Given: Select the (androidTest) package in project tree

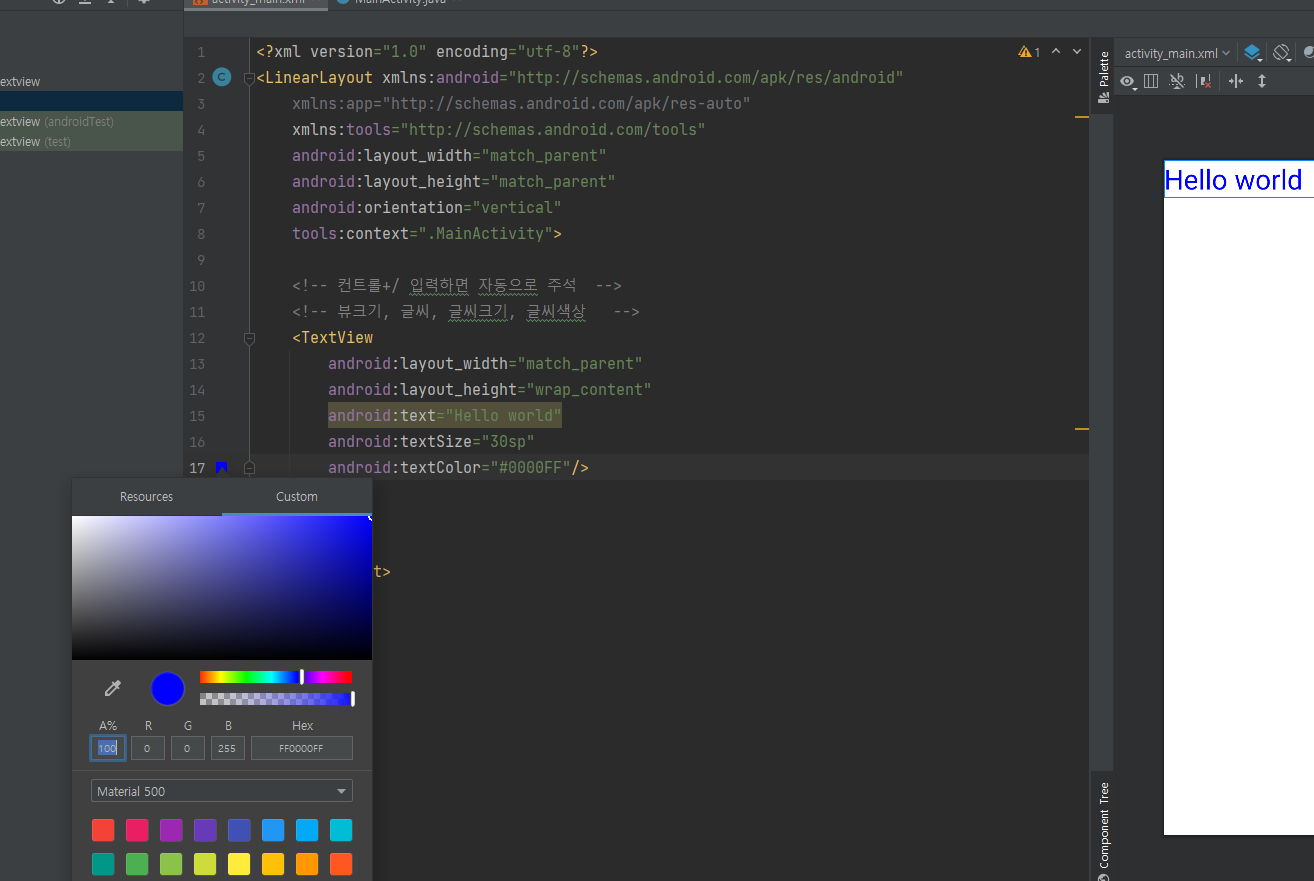Looking at the screenshot, I should pyautogui.click(x=91, y=121).
